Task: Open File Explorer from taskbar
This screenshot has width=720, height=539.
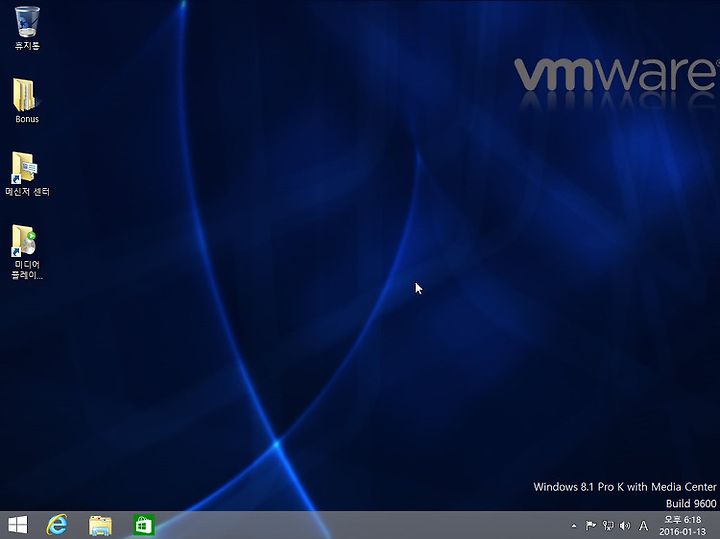Action: [100, 525]
